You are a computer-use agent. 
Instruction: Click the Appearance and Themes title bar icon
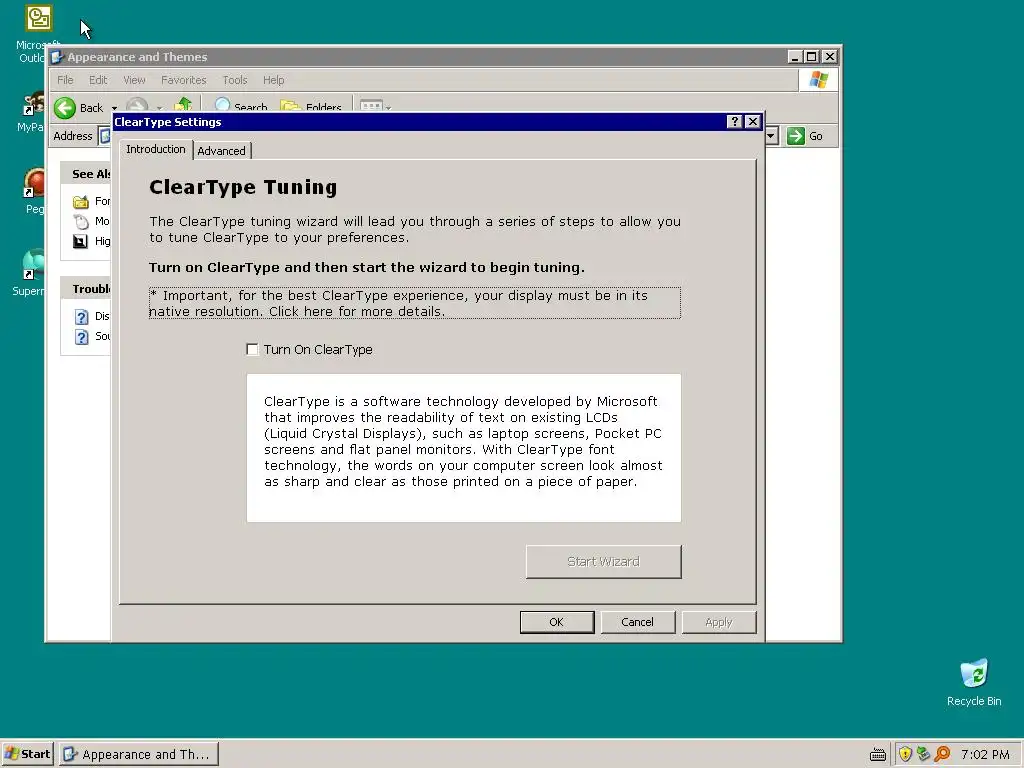point(57,57)
